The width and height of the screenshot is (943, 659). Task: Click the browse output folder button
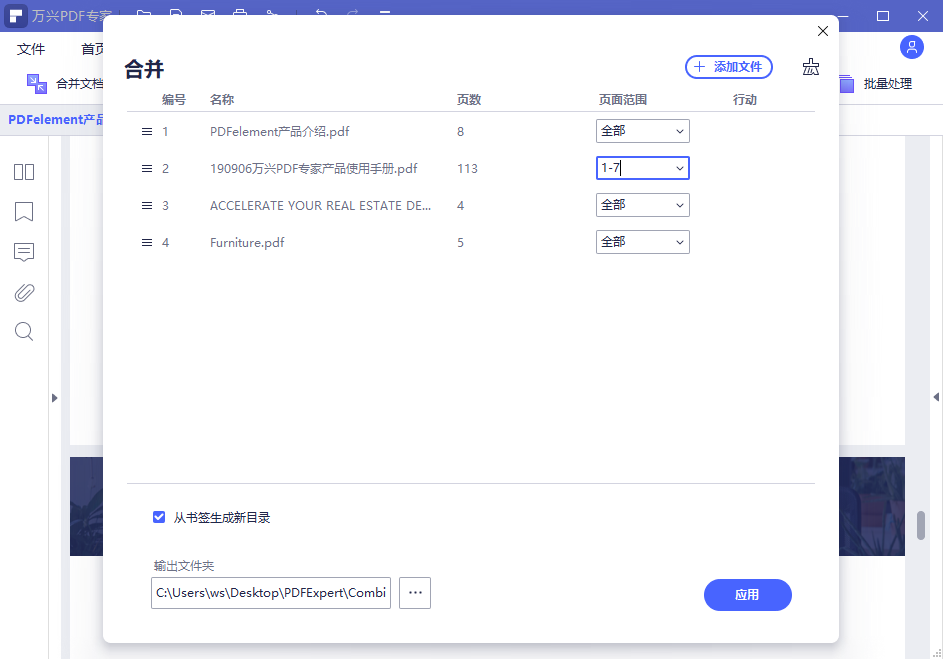pyautogui.click(x=414, y=592)
